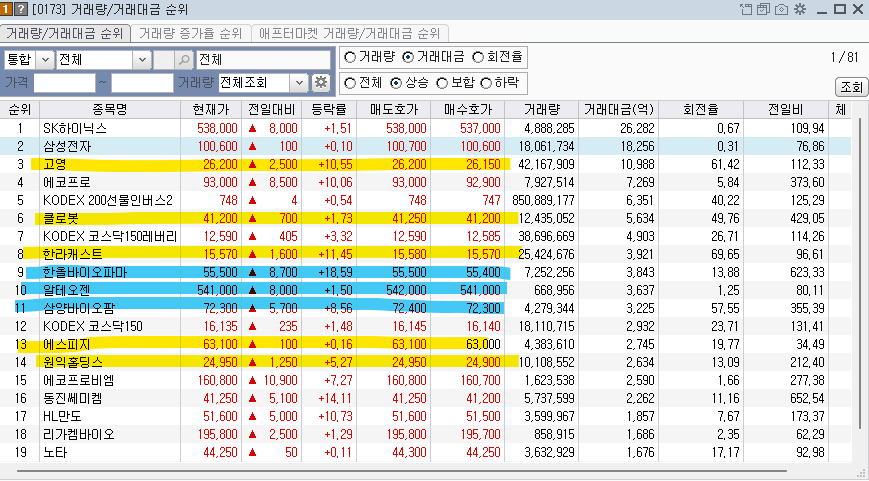The image size is (869, 481).
Task: Select the 전체 radio button
Action: tap(350, 83)
